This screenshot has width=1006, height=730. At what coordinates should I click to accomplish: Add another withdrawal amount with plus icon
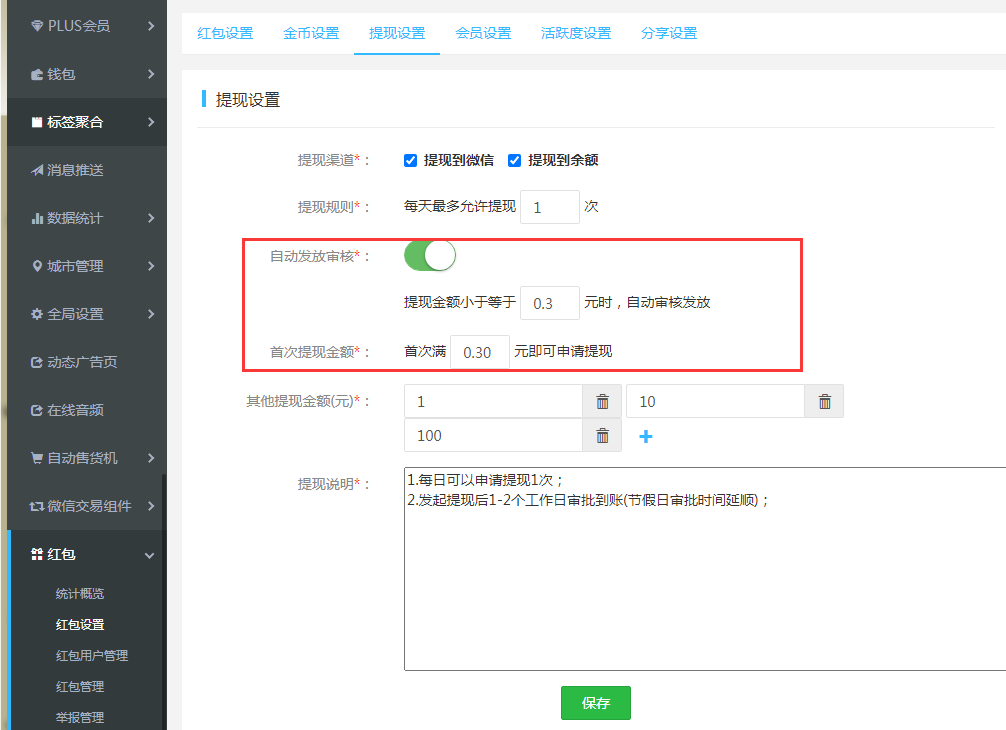645,436
